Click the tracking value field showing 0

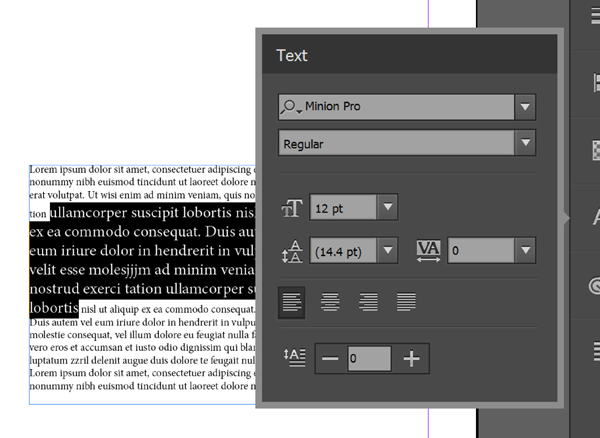(481, 251)
